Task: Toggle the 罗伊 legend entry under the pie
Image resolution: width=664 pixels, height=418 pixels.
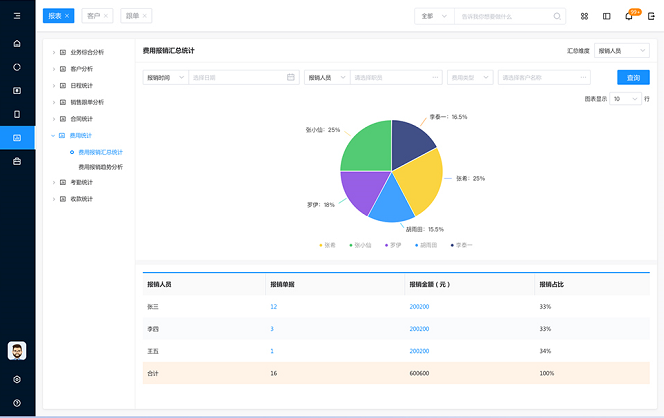Action: tap(391, 244)
